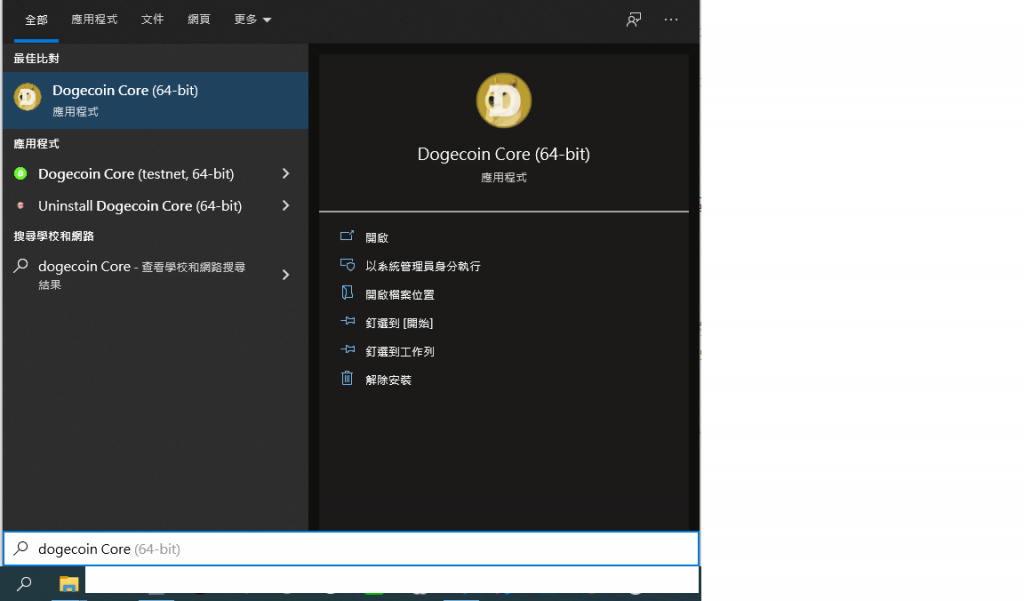The height and width of the screenshot is (601, 1024).
Task: Open the 文件 tab
Action: tap(152, 20)
